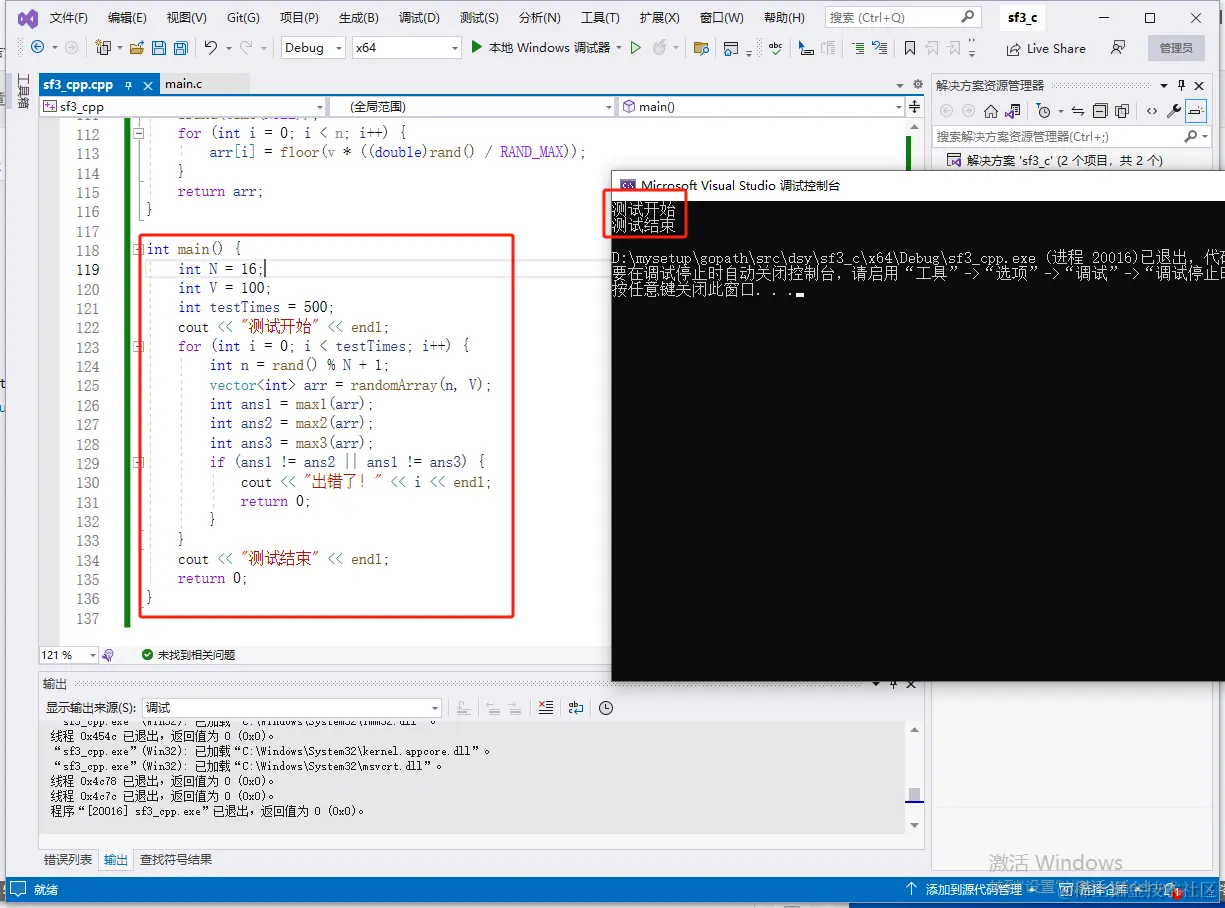The width and height of the screenshot is (1225, 908).
Task: Toggle a bookmark with the bookmark icon
Action: tap(909, 48)
